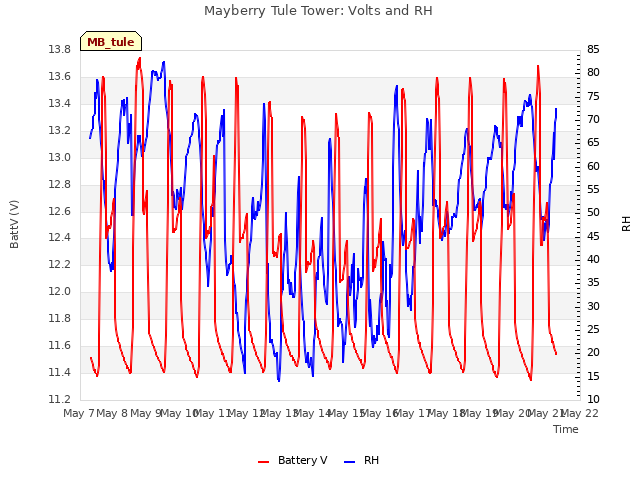
Task: Click the 13.0 tick on BattV axis
Action: [x=59, y=157]
